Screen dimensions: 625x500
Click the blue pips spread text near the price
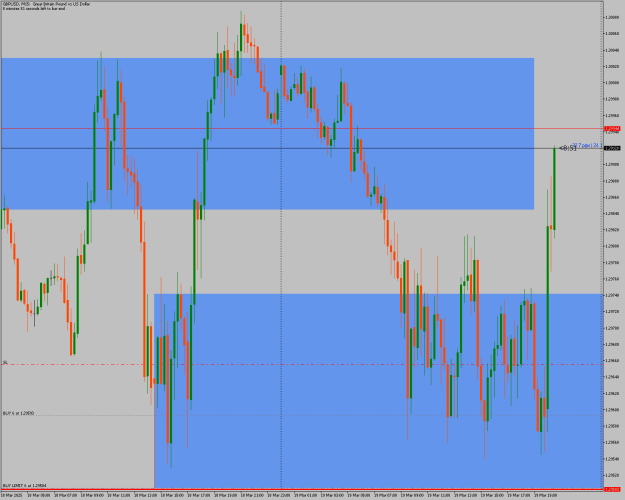point(587,145)
